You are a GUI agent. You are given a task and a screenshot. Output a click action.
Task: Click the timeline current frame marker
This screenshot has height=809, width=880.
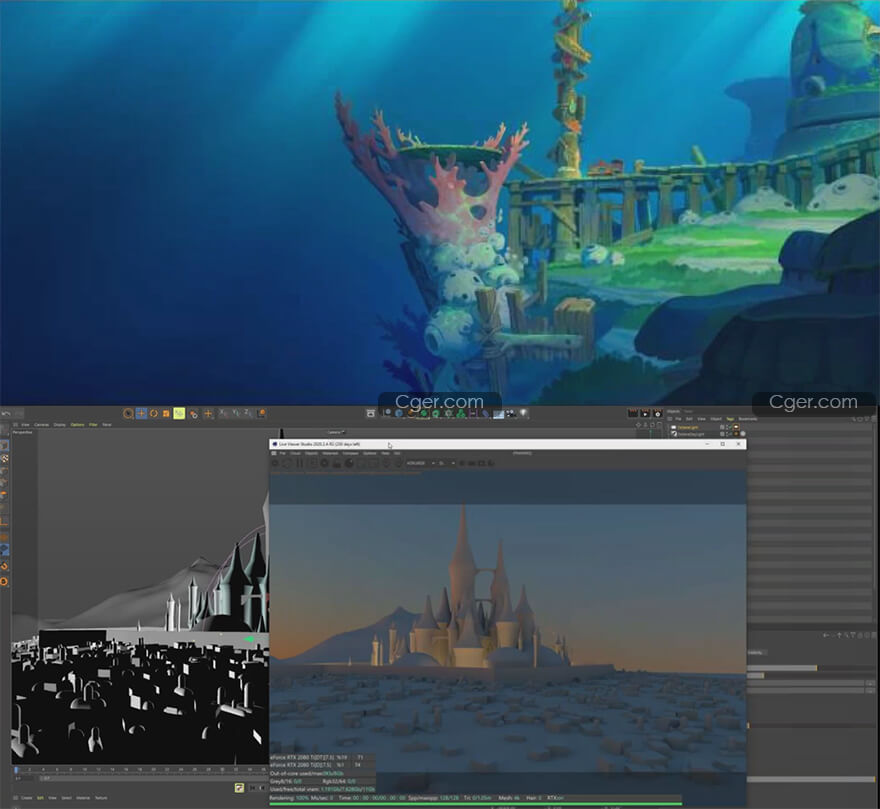point(16,770)
